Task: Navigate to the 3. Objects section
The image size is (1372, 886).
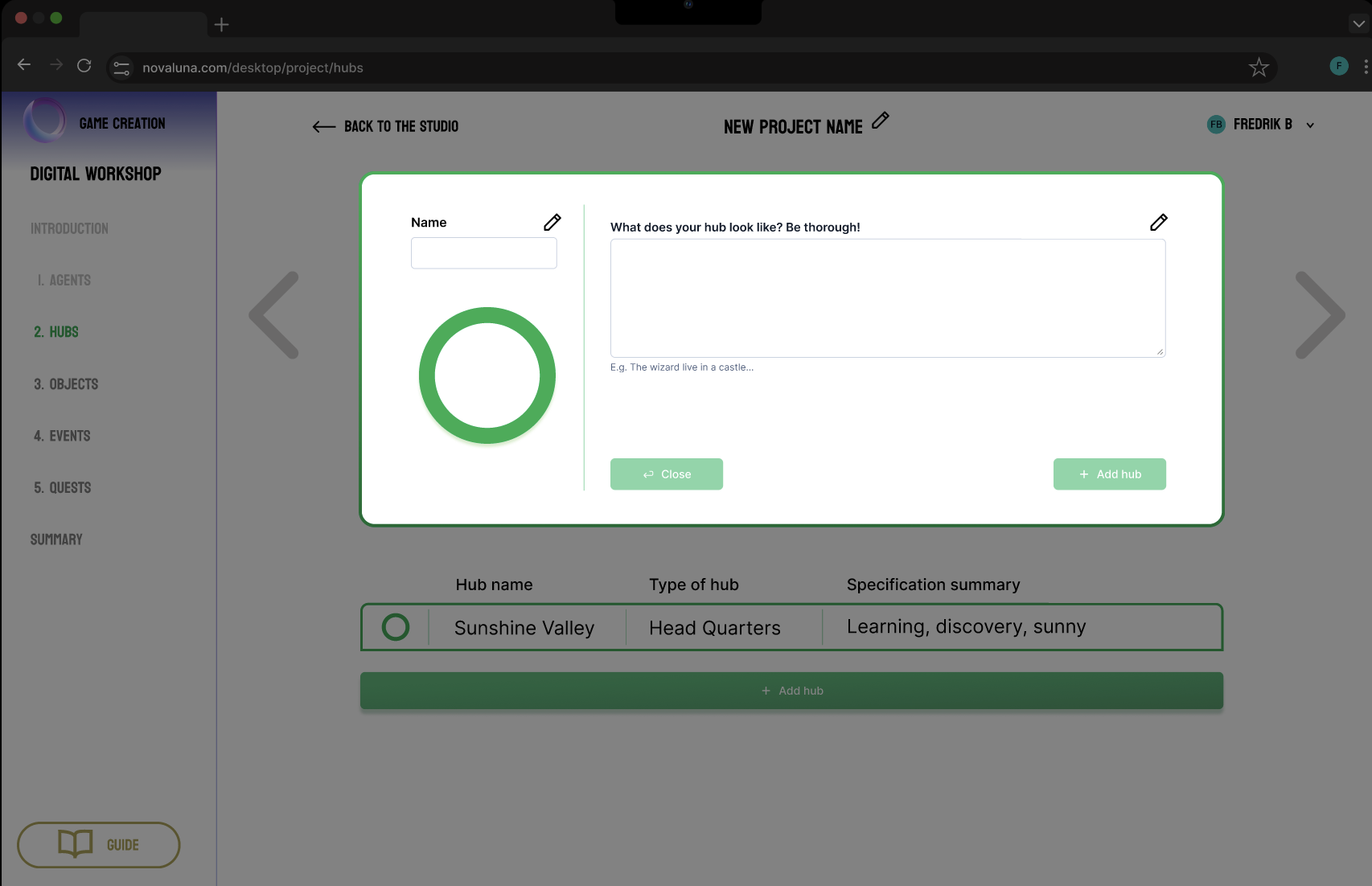Action: pos(66,384)
